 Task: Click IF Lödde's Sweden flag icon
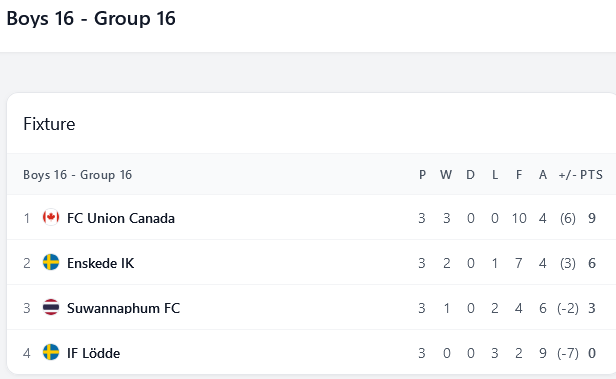coord(51,352)
